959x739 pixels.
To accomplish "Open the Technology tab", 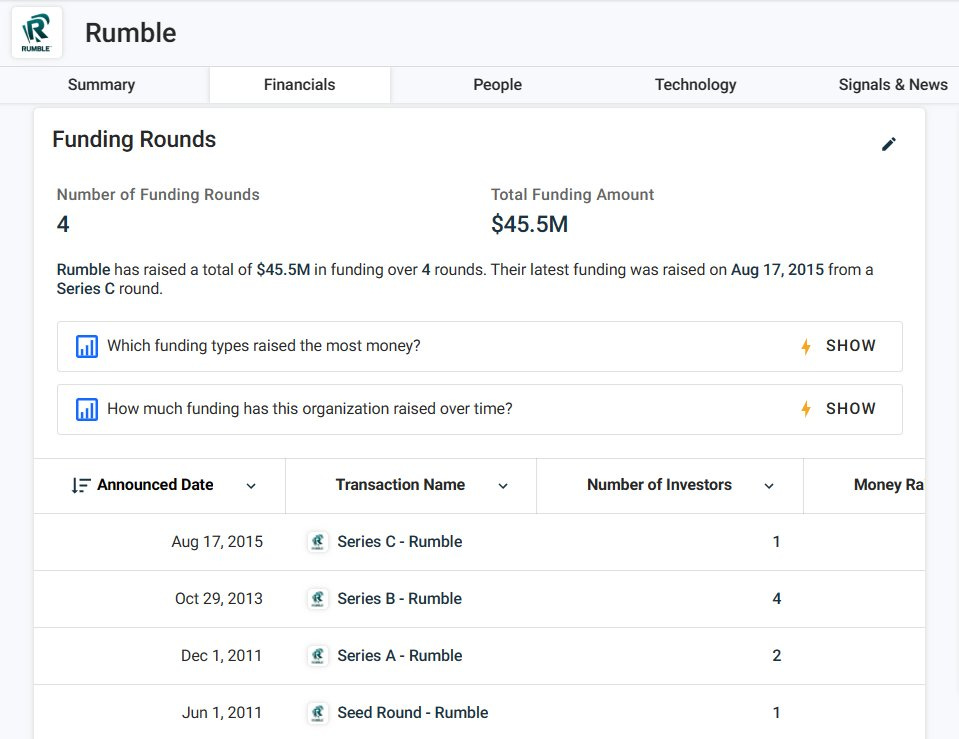I will (x=695, y=85).
